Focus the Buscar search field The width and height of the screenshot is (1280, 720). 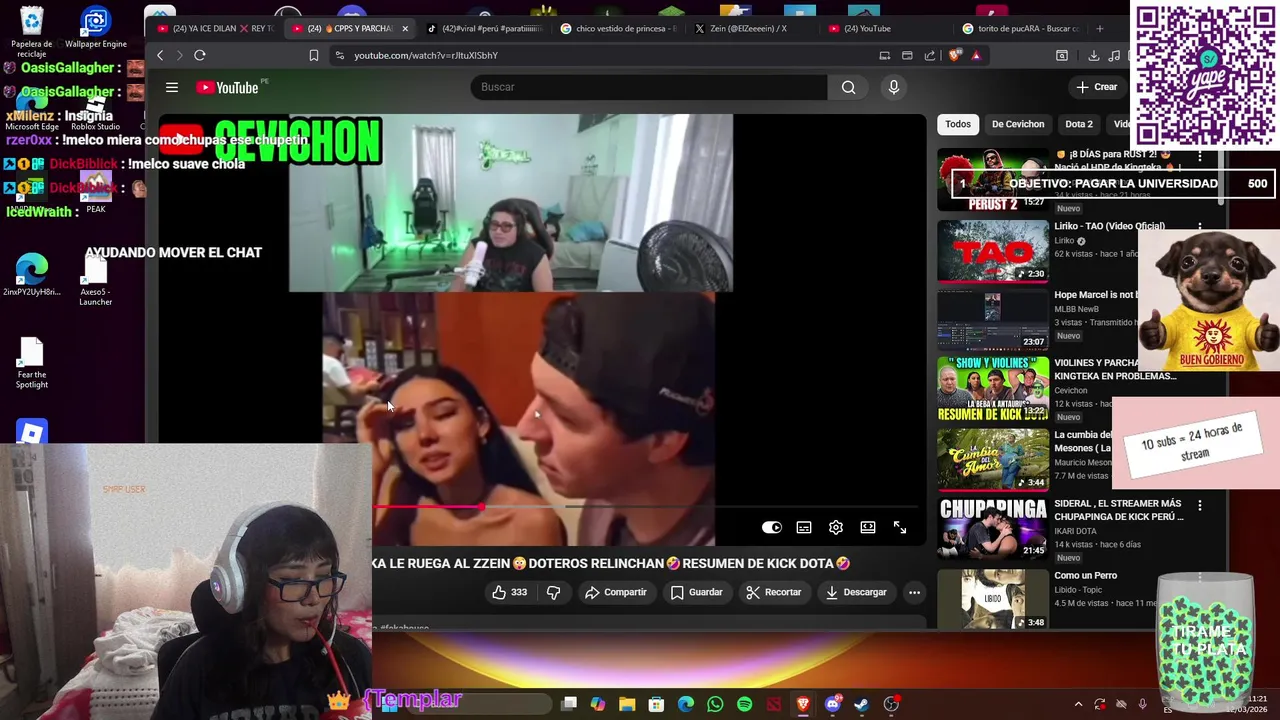pos(649,87)
